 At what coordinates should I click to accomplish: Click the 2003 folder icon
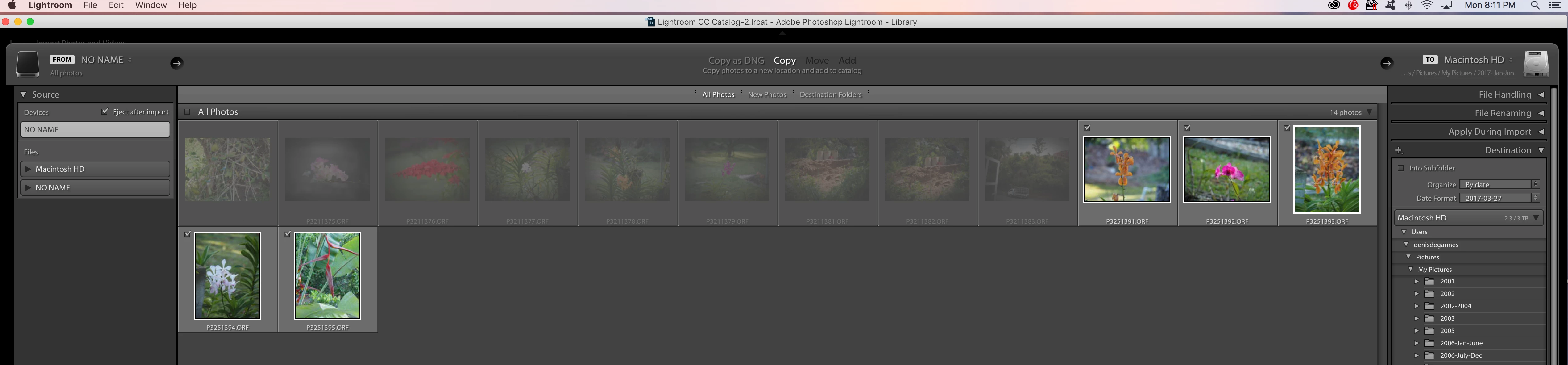pyautogui.click(x=1430, y=319)
